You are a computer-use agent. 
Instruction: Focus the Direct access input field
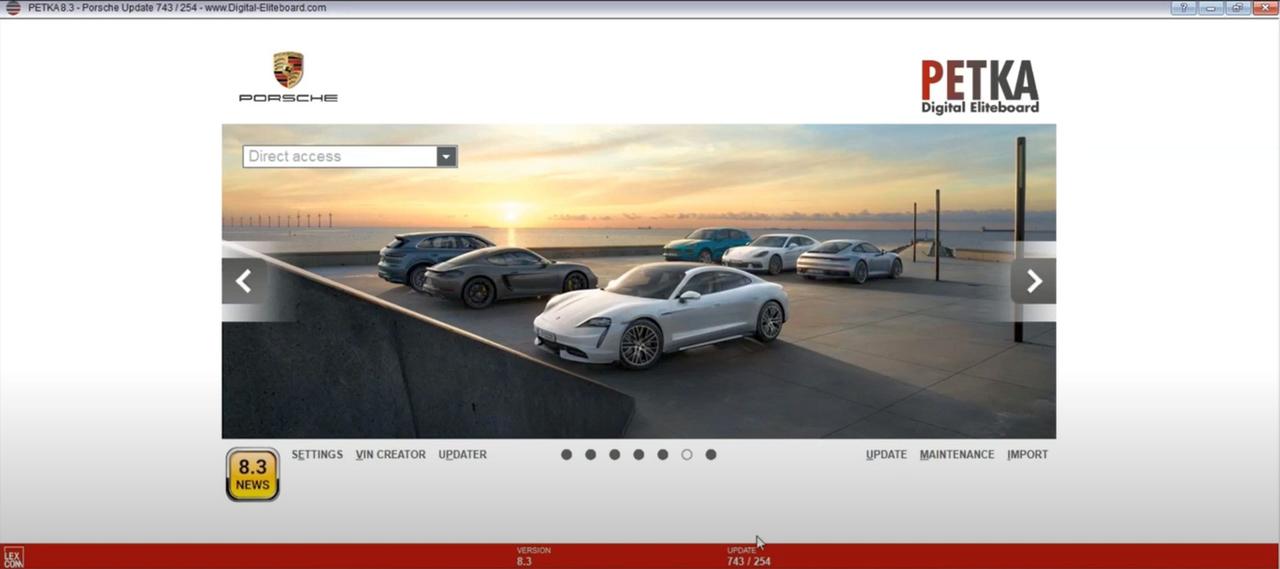click(x=339, y=156)
